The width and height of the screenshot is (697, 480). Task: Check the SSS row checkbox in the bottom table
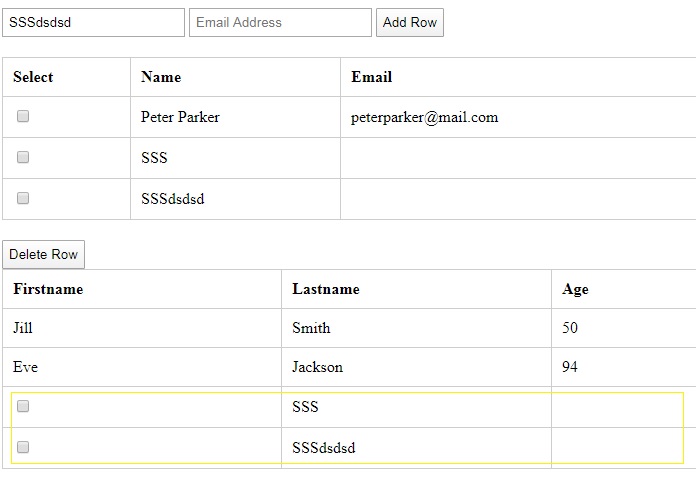coord(23,406)
